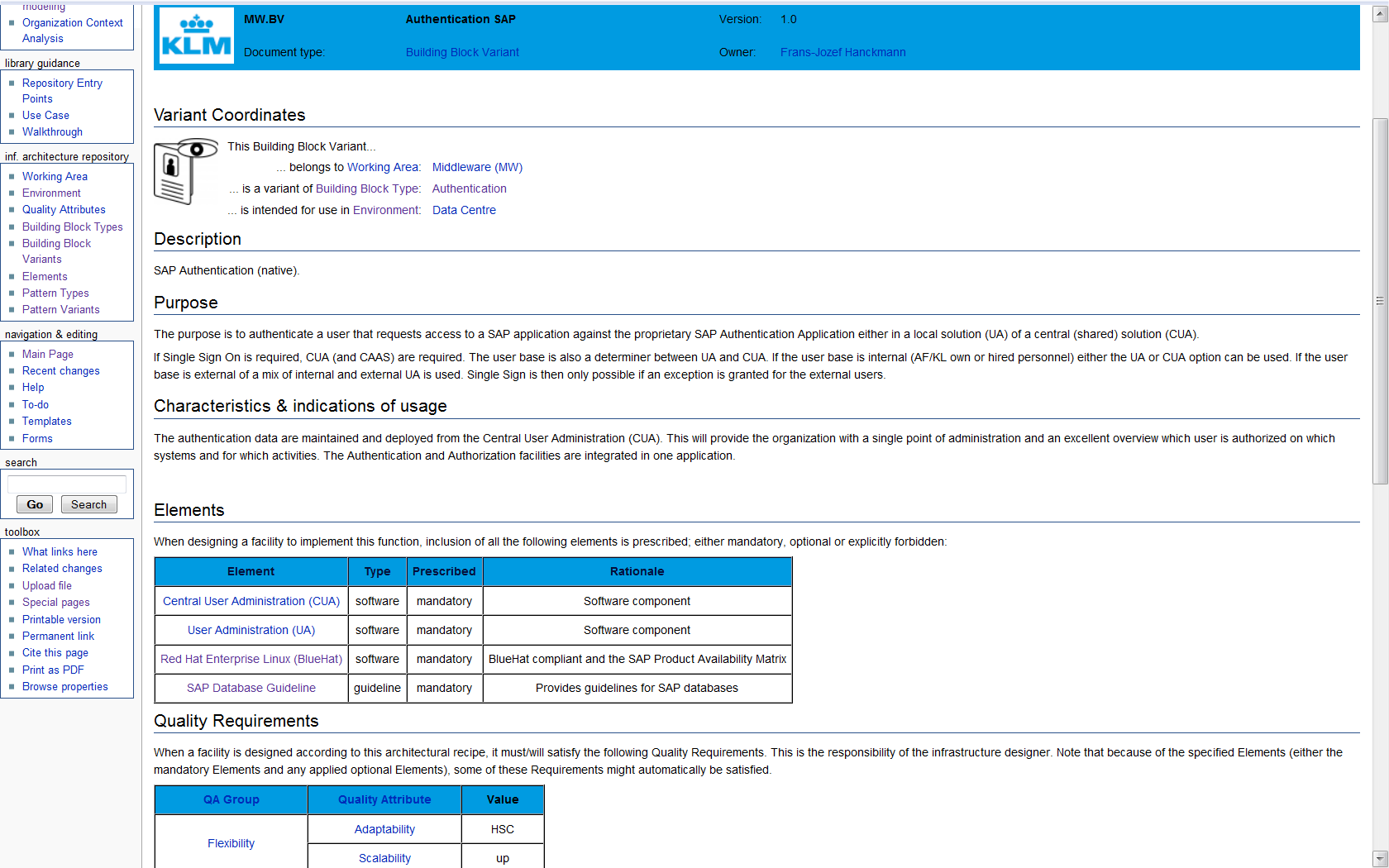Image resolution: width=1389 pixels, height=868 pixels.
Task: Open the Upload file link
Action: coord(46,586)
